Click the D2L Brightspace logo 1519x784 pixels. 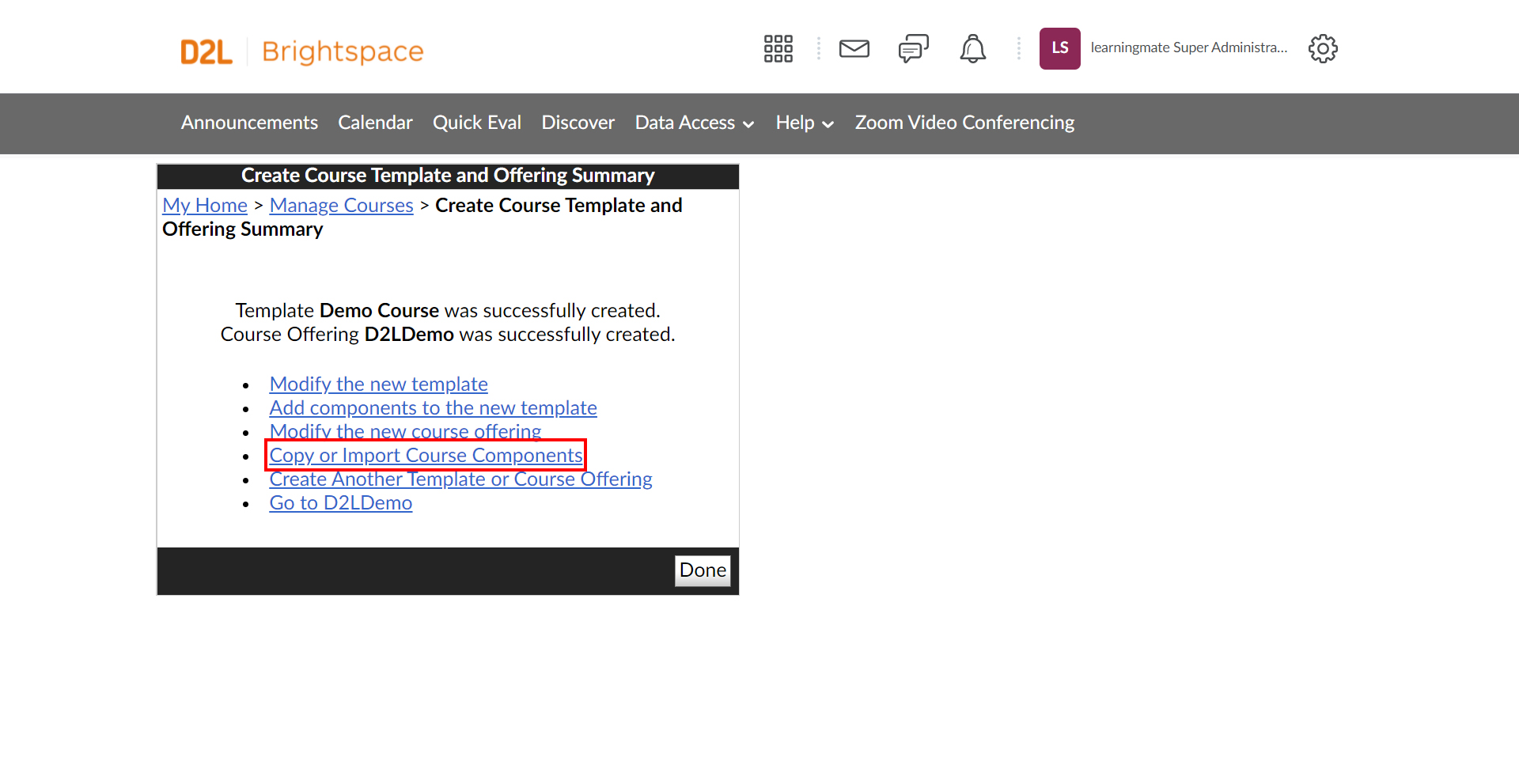[301, 51]
